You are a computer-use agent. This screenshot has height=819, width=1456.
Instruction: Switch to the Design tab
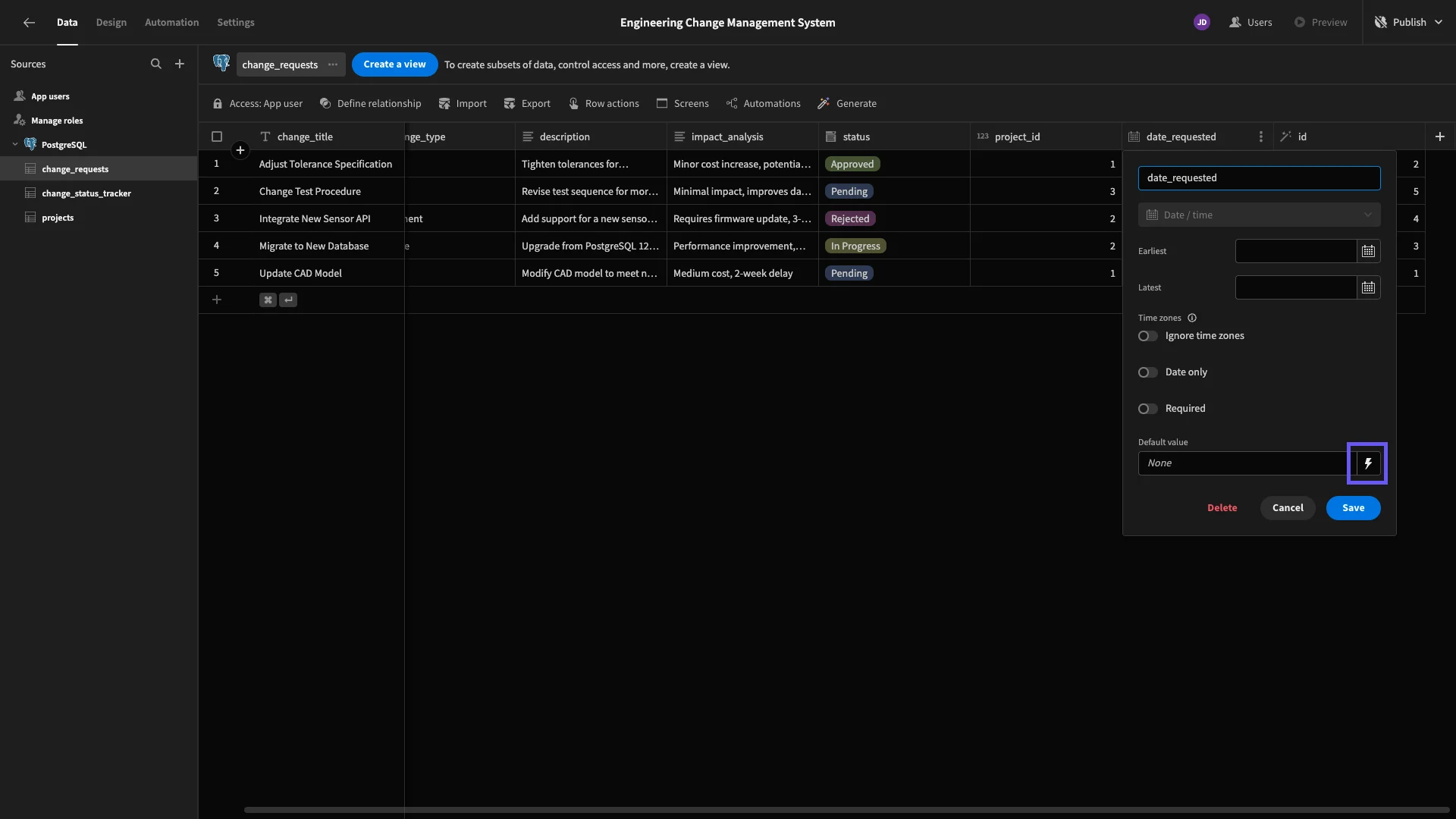tap(111, 22)
